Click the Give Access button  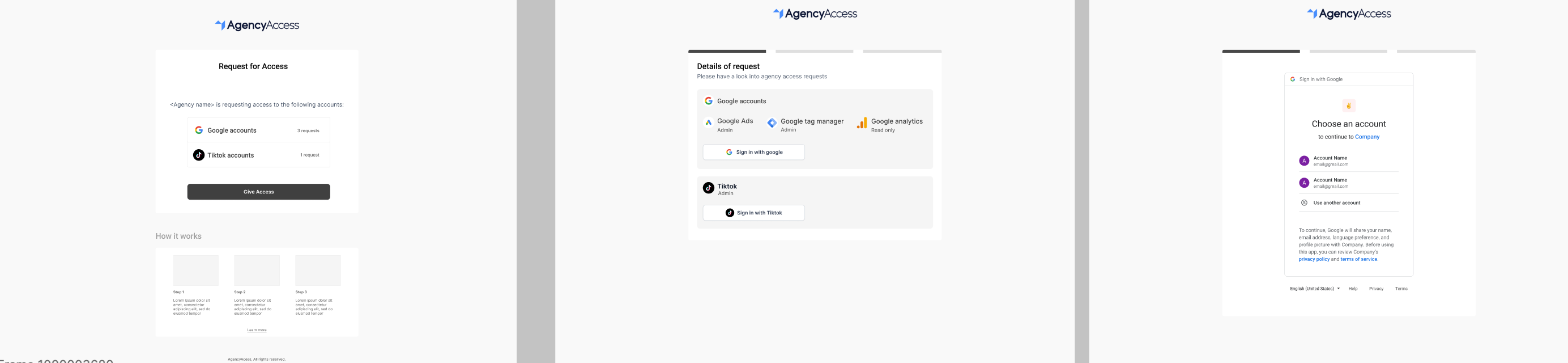(x=259, y=192)
